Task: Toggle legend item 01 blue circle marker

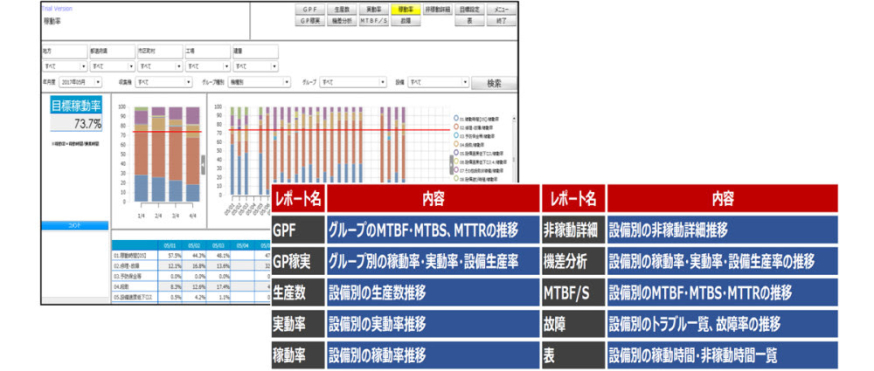Action: pos(457,118)
